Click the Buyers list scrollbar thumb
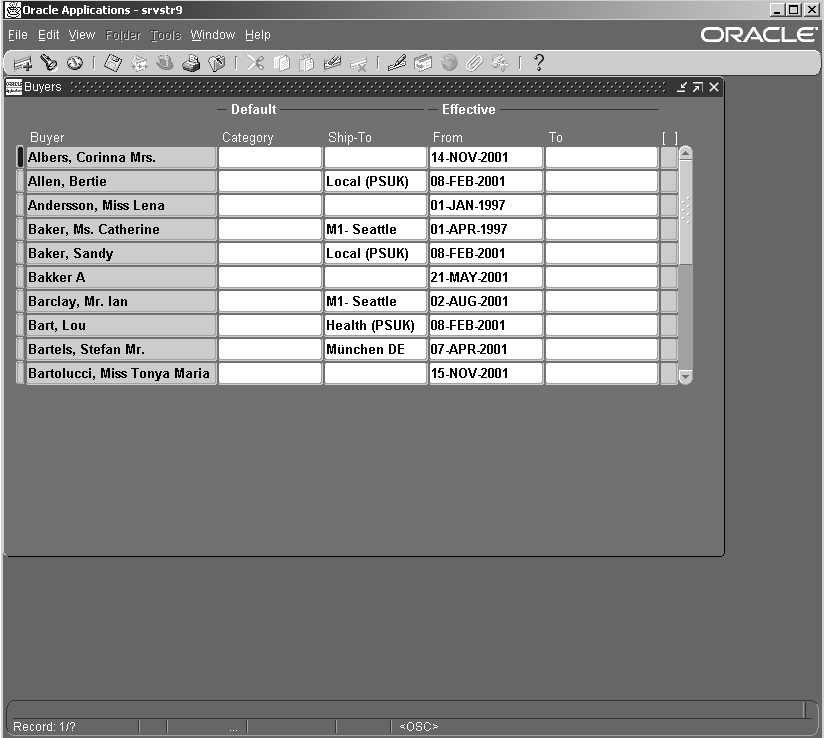Image resolution: width=824 pixels, height=738 pixels. point(685,212)
